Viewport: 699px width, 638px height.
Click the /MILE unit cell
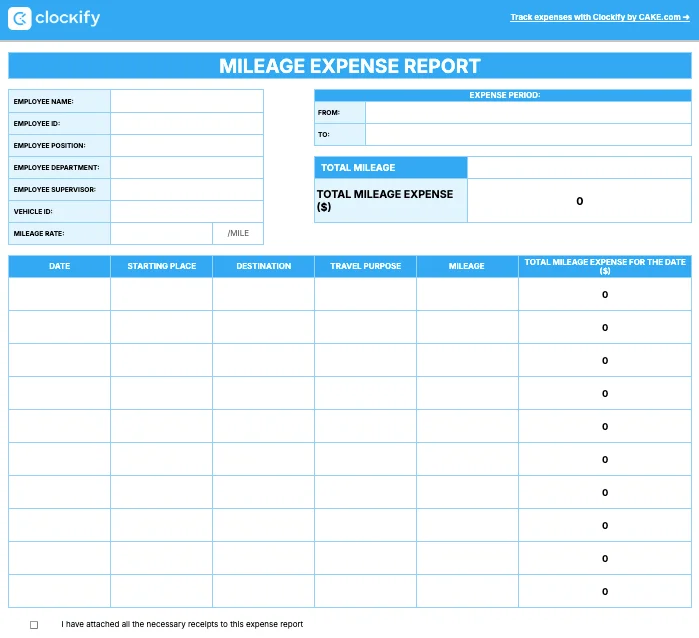(x=238, y=233)
